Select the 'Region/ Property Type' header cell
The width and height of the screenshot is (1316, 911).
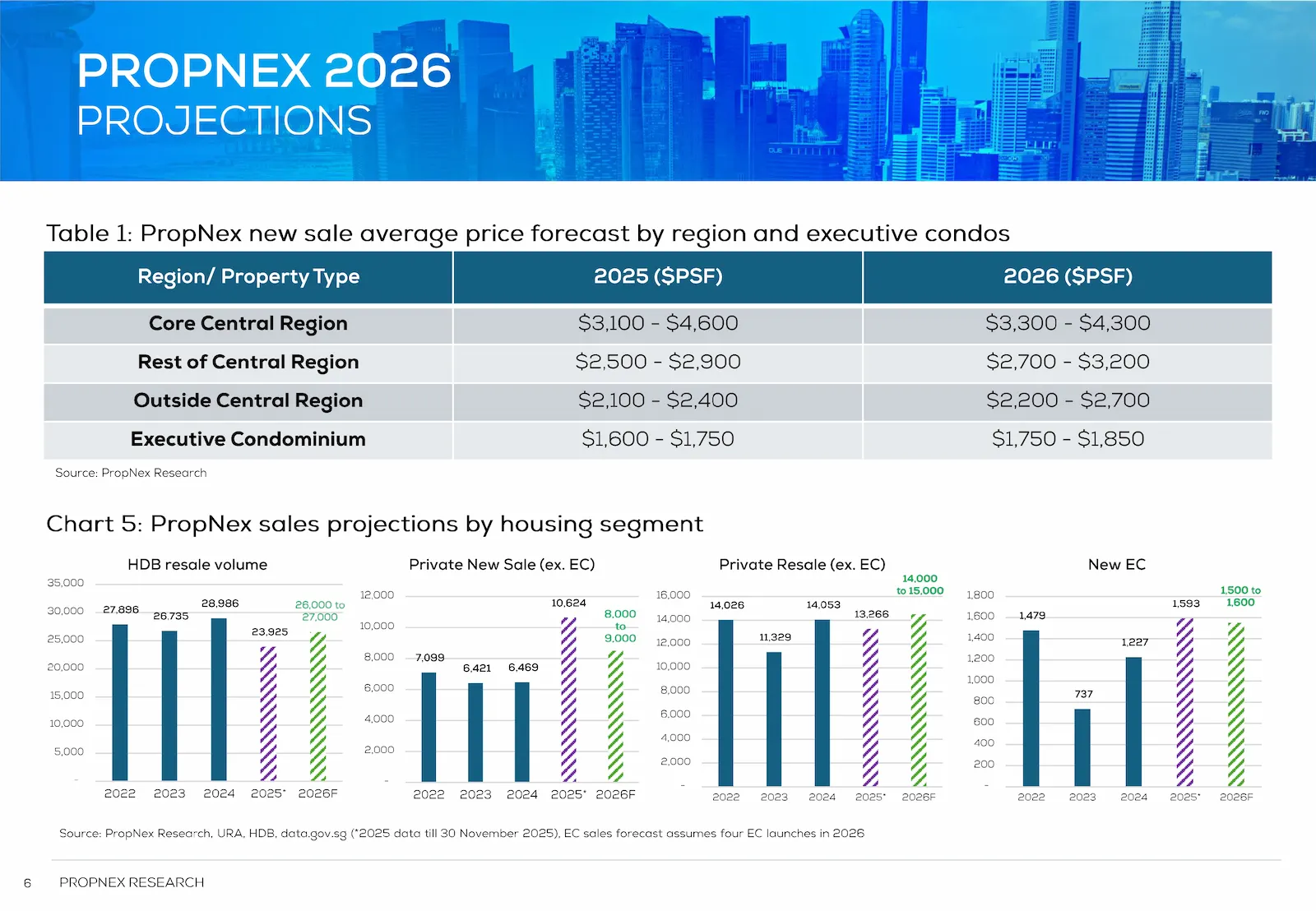click(x=248, y=277)
